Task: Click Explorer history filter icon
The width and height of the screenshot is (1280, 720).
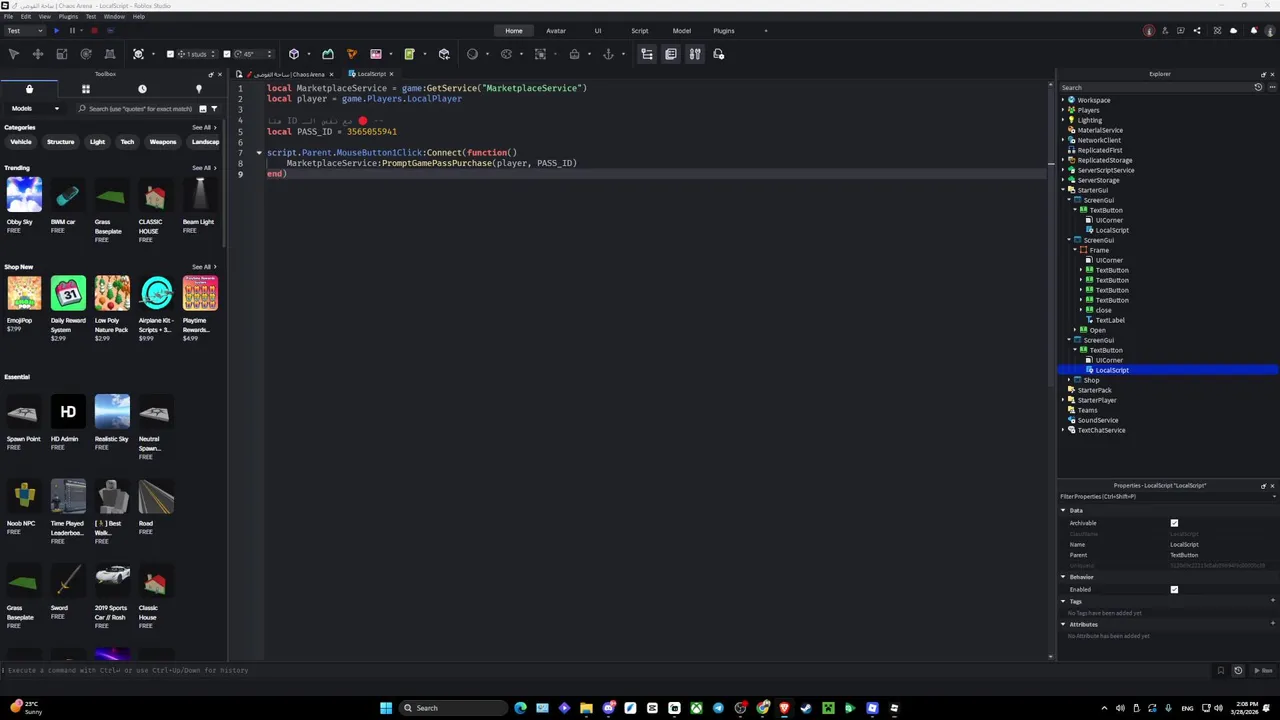Action: coord(1258,87)
